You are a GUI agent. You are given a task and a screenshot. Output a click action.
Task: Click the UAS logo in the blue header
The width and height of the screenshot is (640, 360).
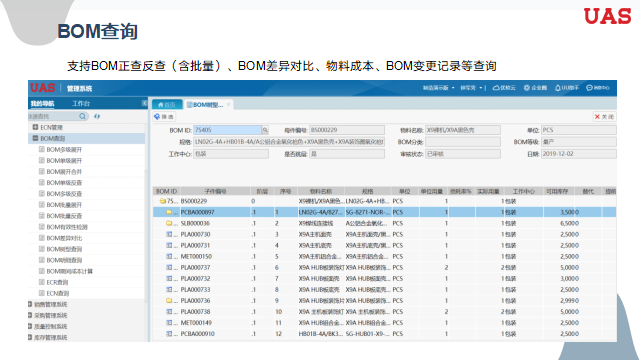(42, 88)
